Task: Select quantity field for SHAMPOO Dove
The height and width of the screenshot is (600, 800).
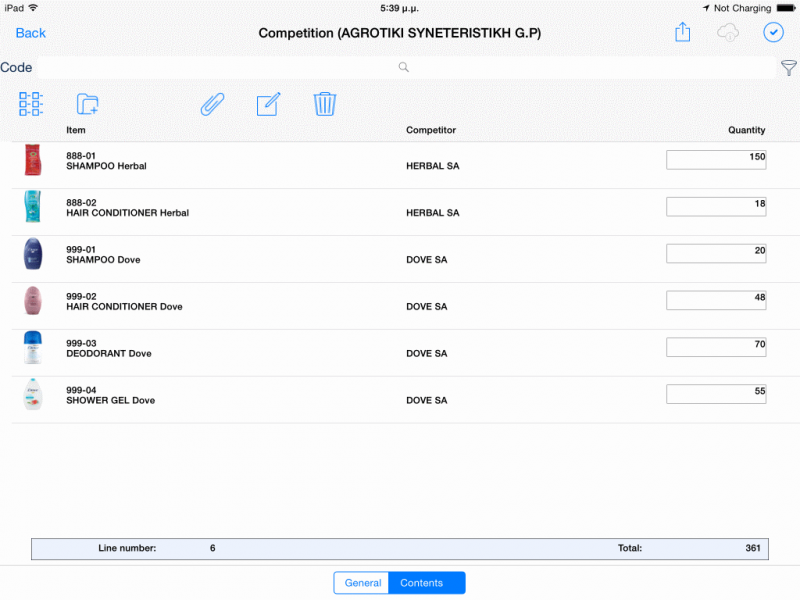Action: point(716,254)
